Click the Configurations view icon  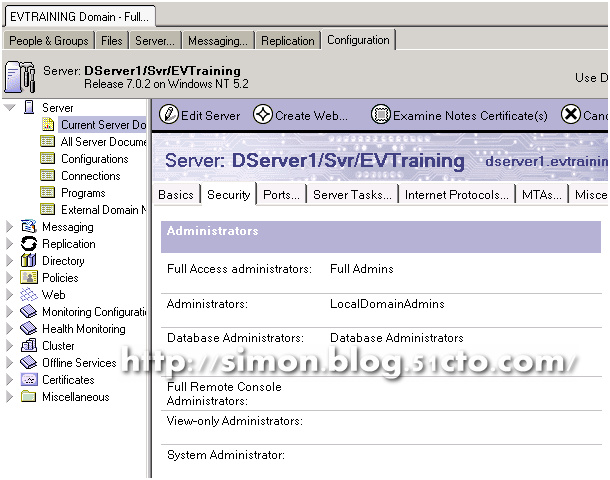click(x=47, y=158)
